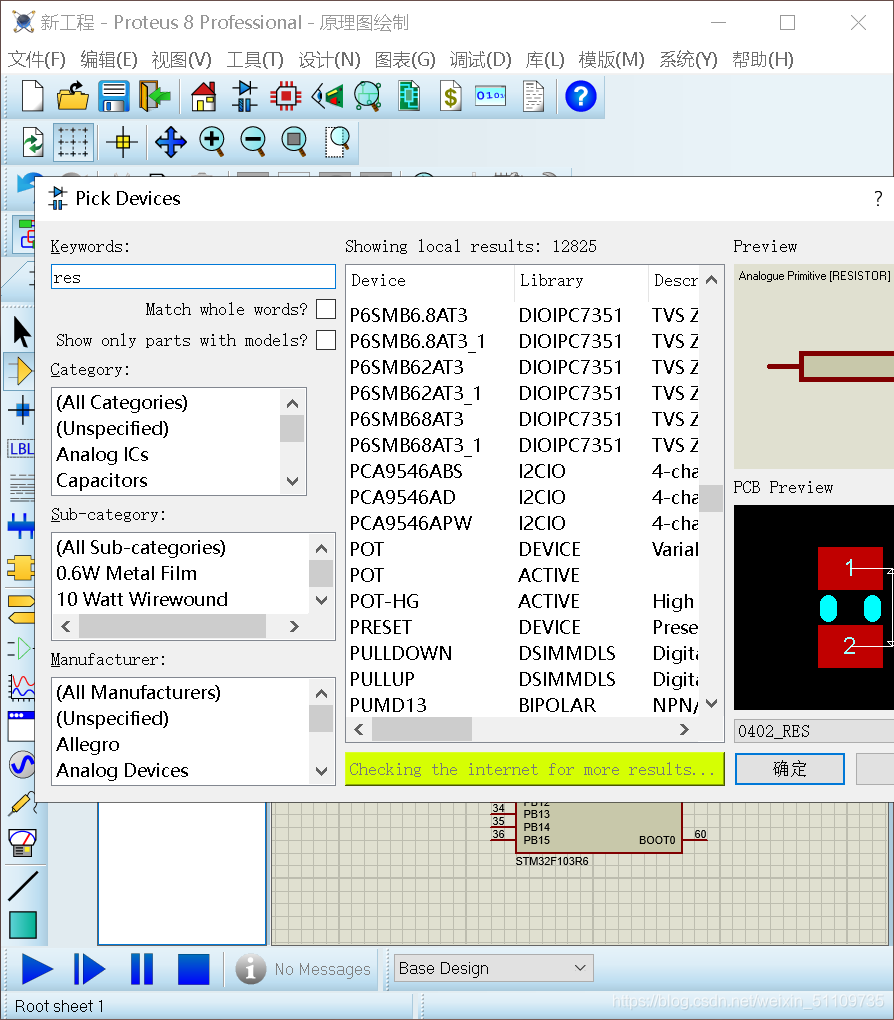Screen dimensions: 894x1020
Task: Click the 0402_RES package field
Action: [x=813, y=731]
